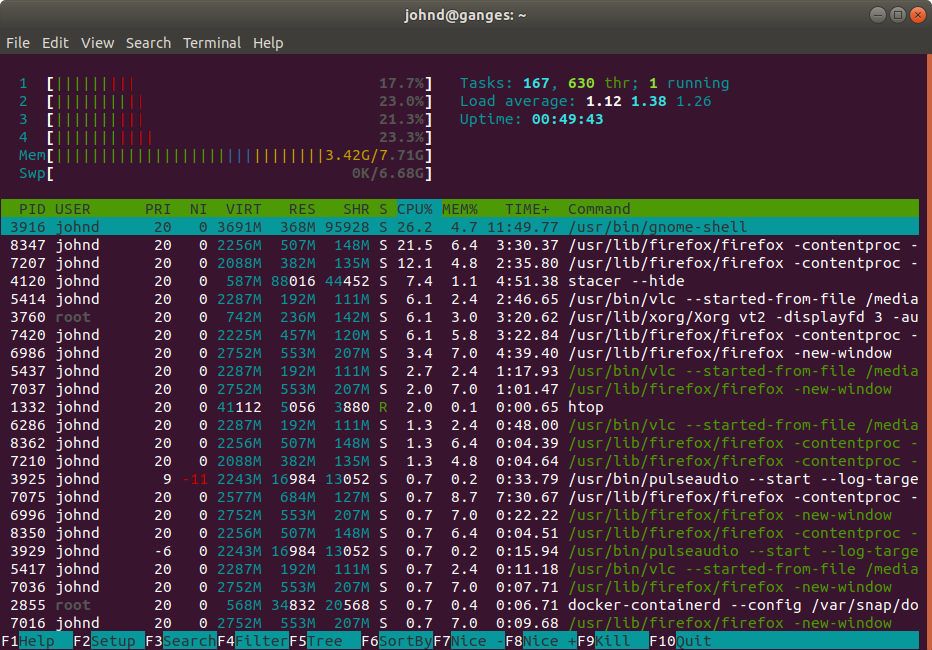This screenshot has height=650, width=932.
Task: Open the View menu
Action: [x=97, y=43]
